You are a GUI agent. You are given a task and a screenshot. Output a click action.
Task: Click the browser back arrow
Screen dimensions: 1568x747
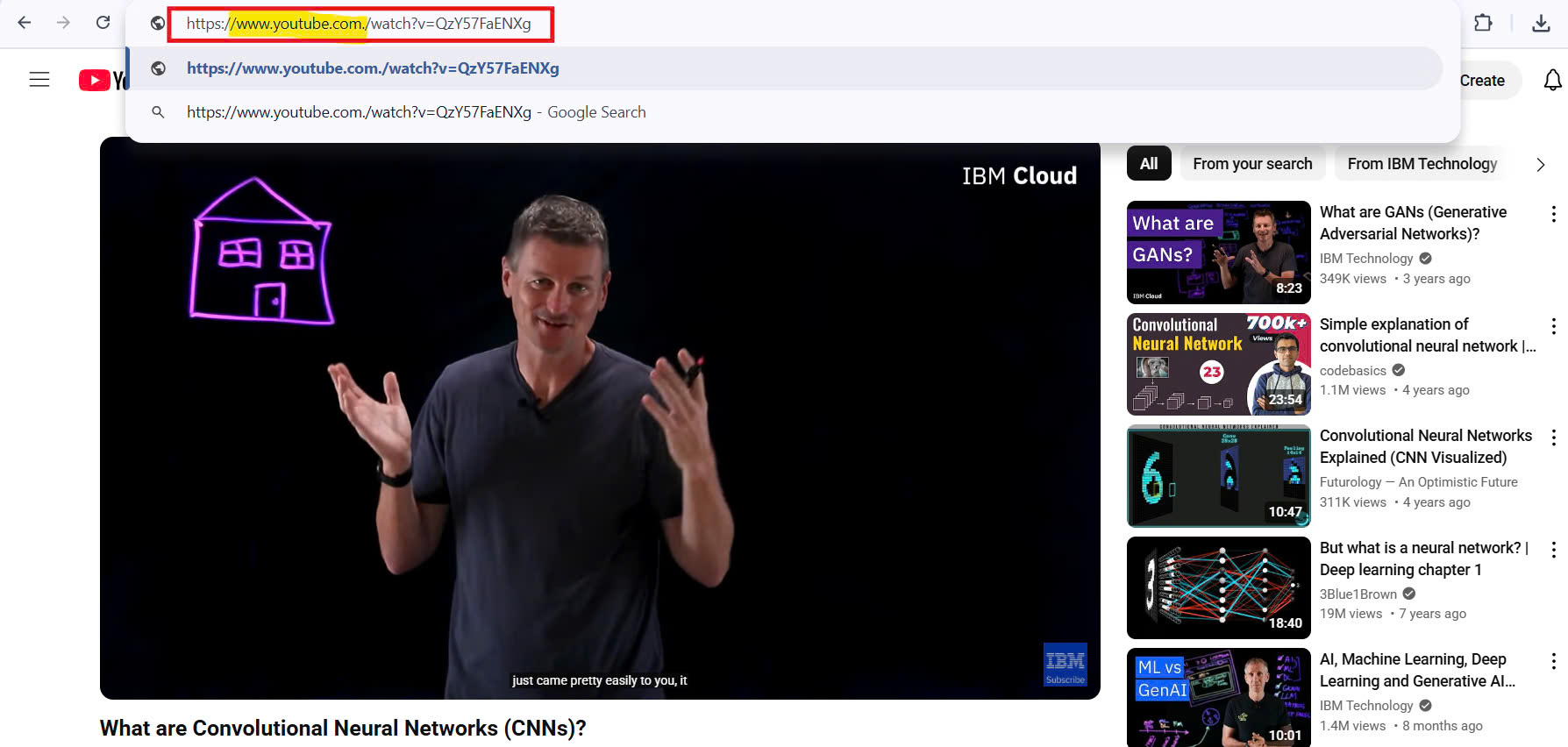click(x=25, y=23)
